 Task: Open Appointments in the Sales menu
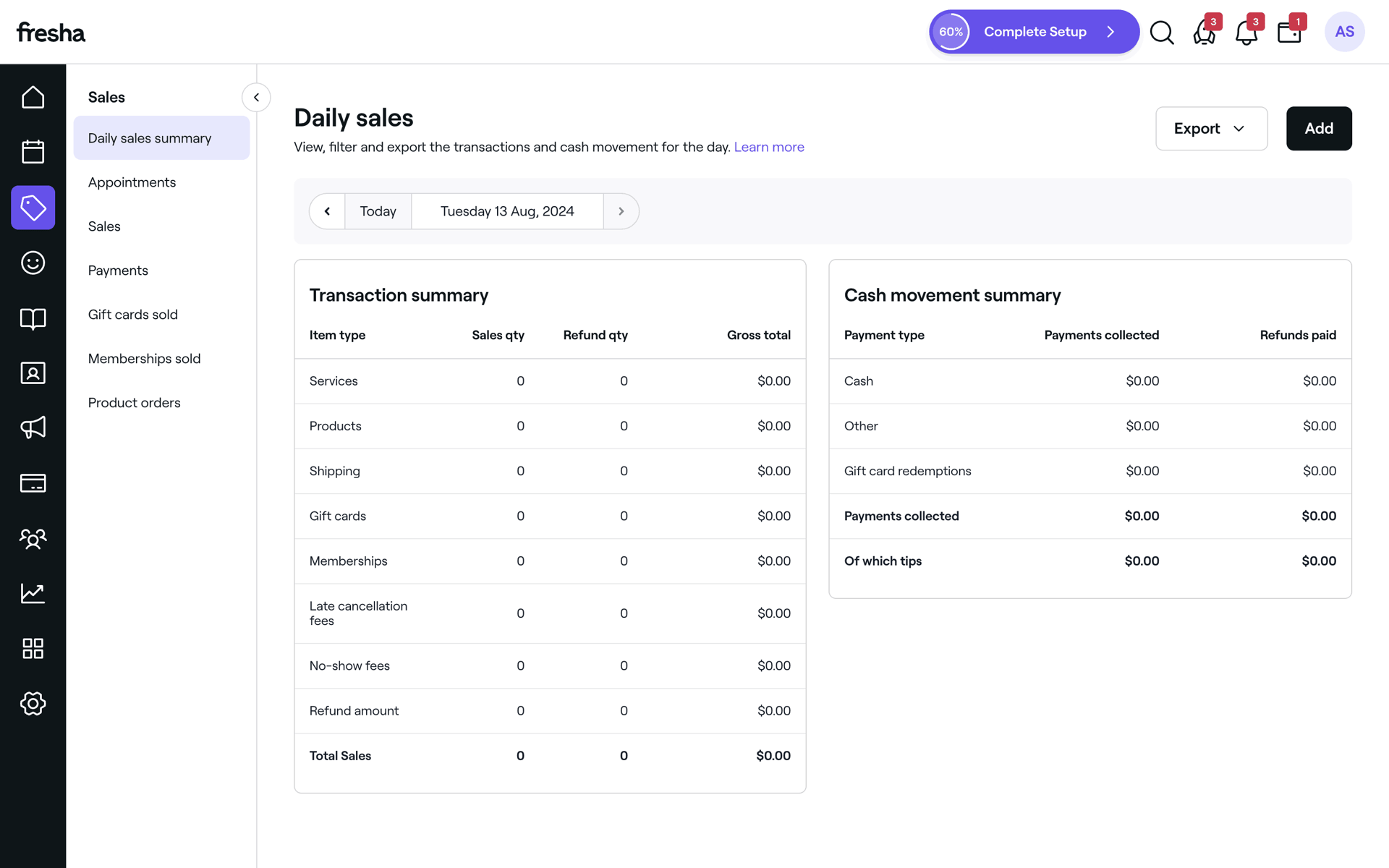coord(161,182)
